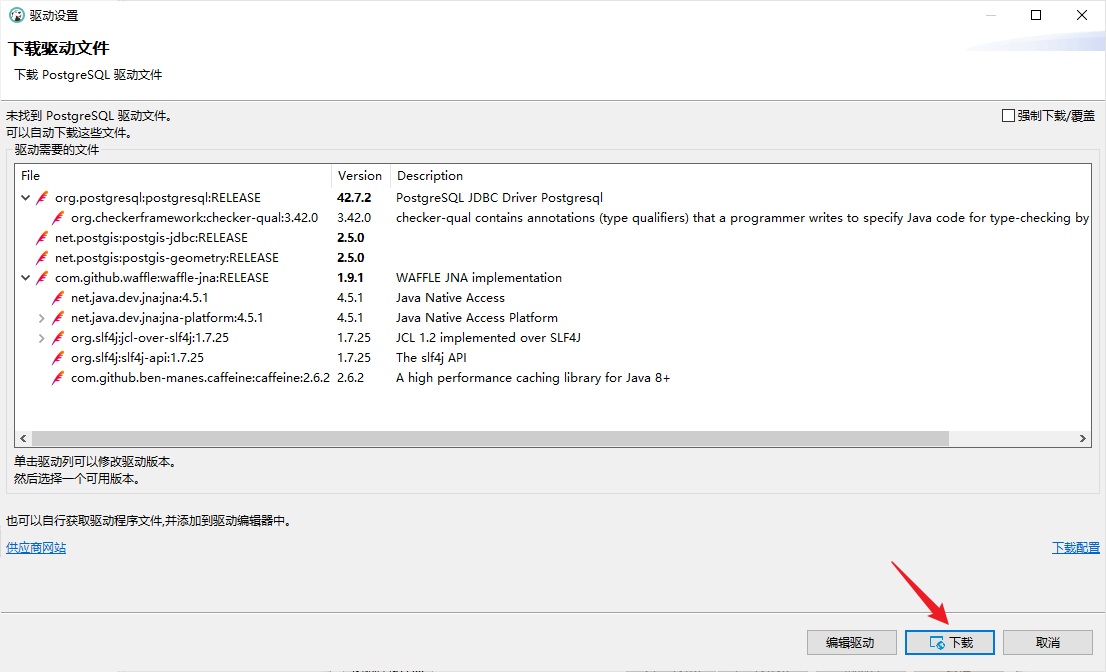1106x672 pixels.
Task: Click the feather icon beside checker-qual:3.42.0
Action: tap(58, 218)
